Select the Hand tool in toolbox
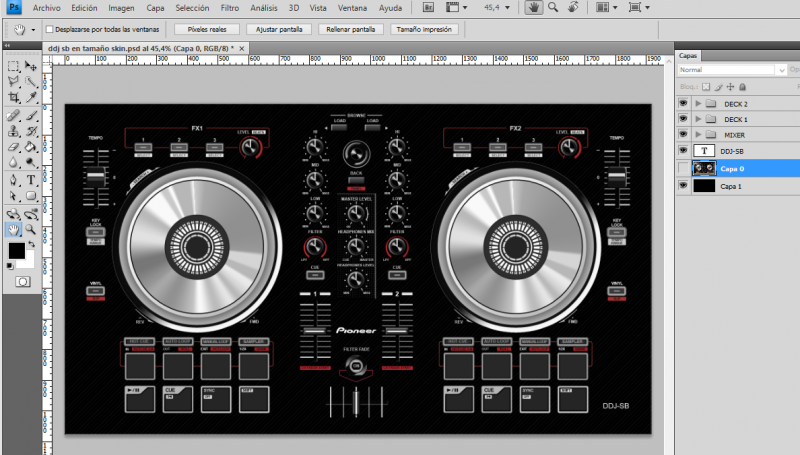The width and height of the screenshot is (800, 455). point(14,230)
